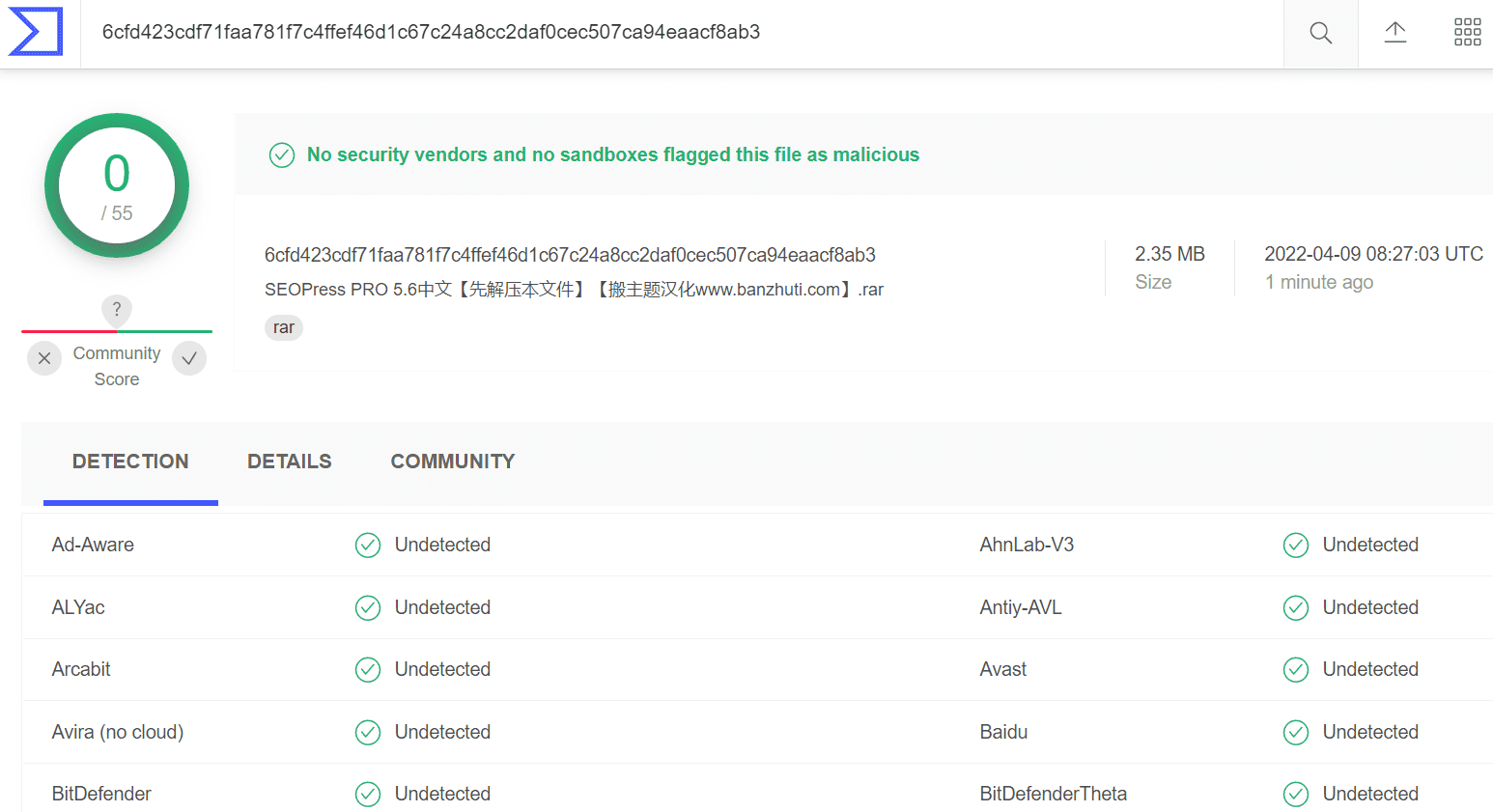The image size is (1493, 812).
Task: Click the BitDefender vendor name
Action: (101, 795)
